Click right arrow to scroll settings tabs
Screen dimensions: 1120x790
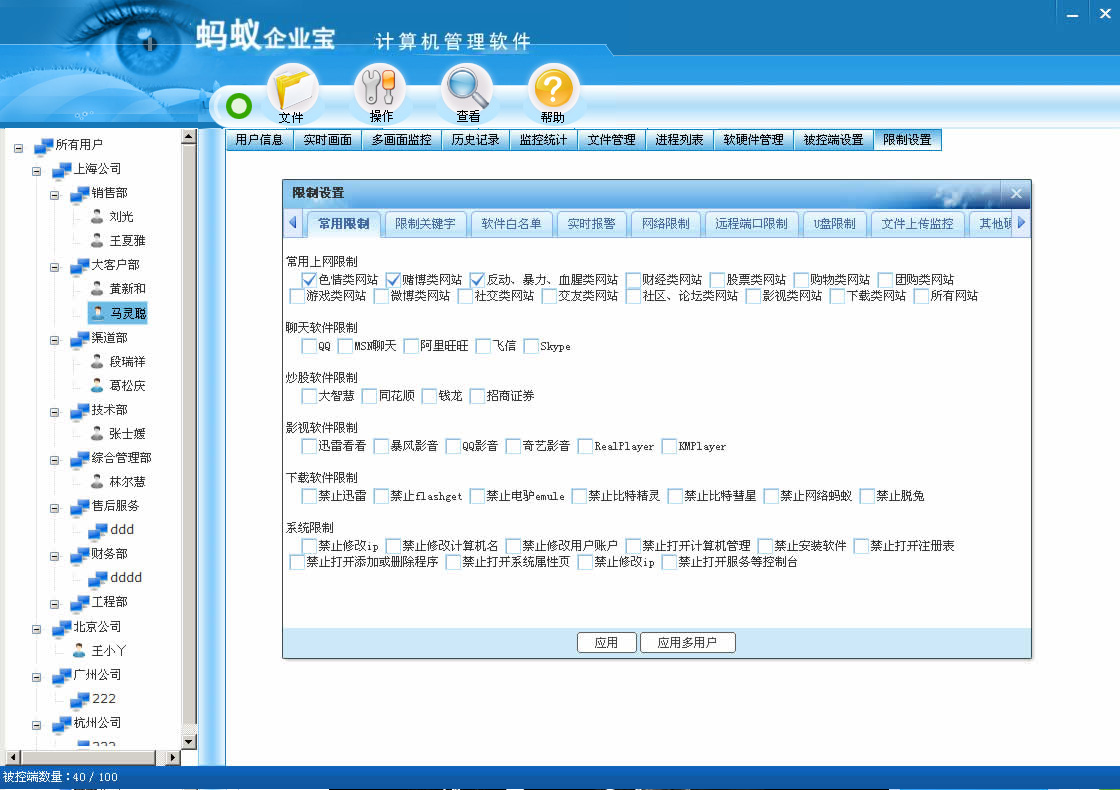click(x=1021, y=223)
